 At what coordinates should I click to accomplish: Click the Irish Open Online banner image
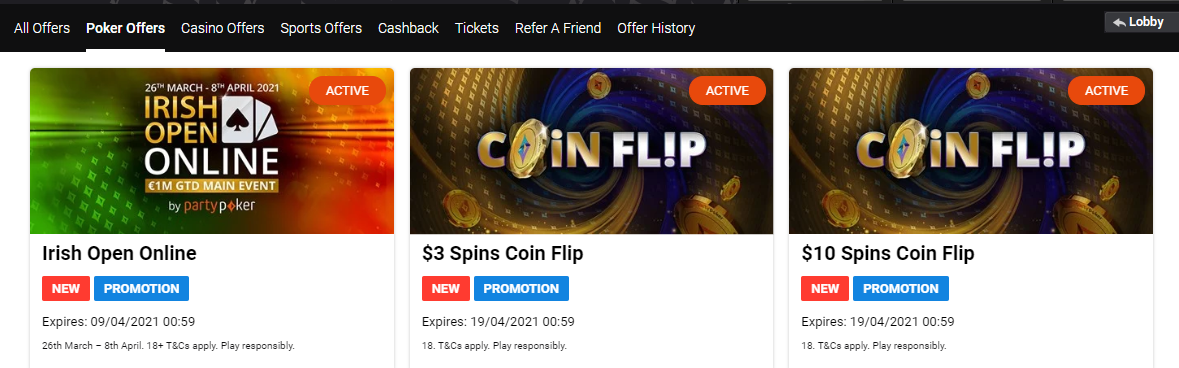click(x=212, y=151)
